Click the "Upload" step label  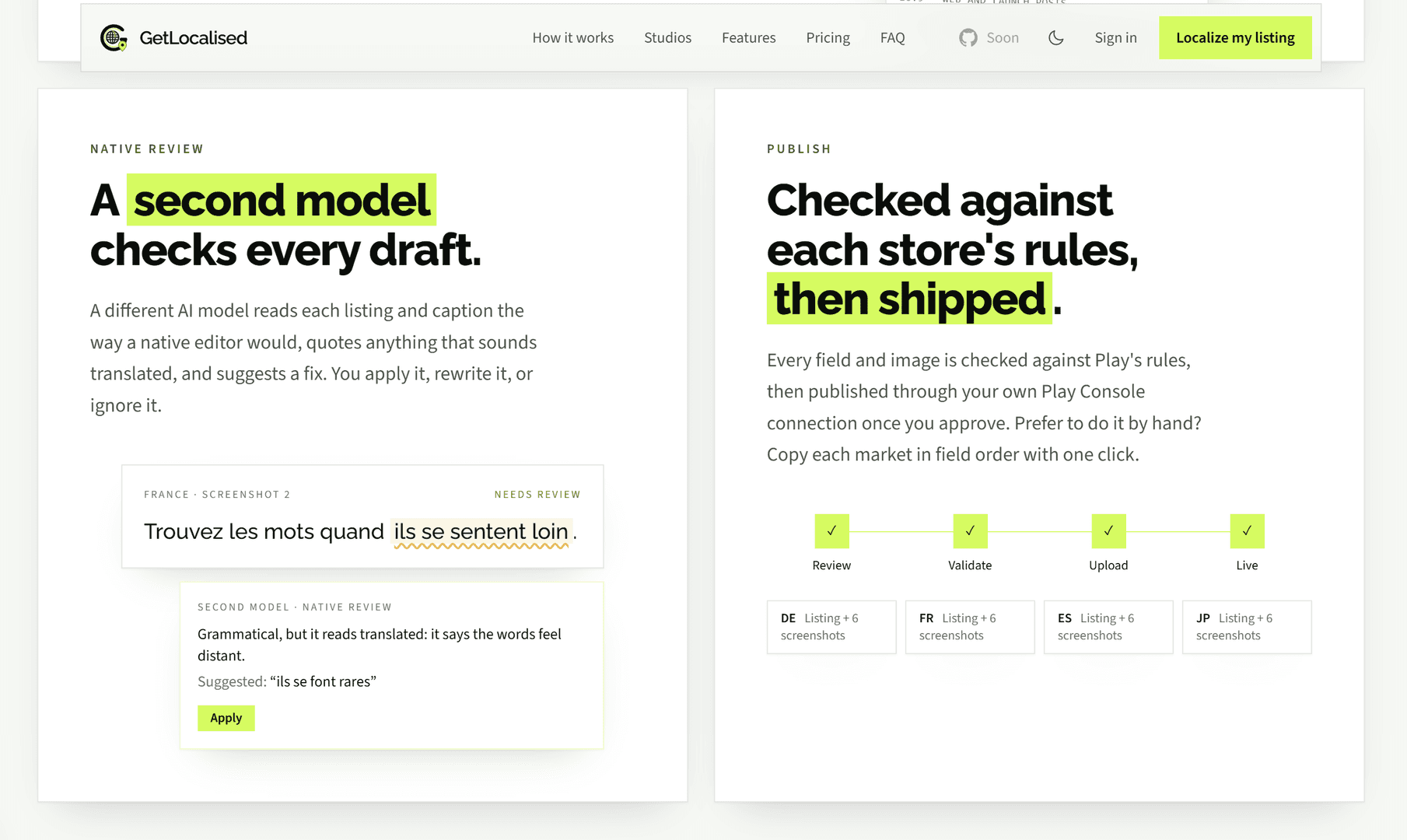tap(1108, 565)
